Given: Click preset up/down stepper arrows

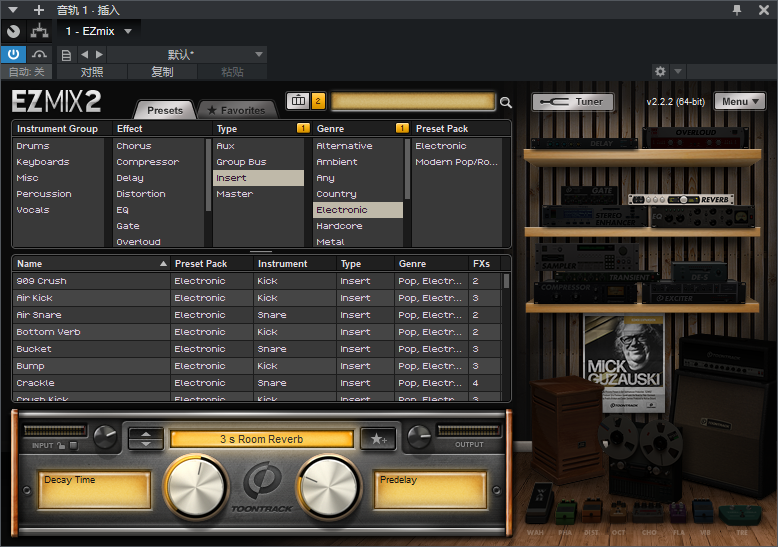Looking at the screenshot, I should [145, 438].
